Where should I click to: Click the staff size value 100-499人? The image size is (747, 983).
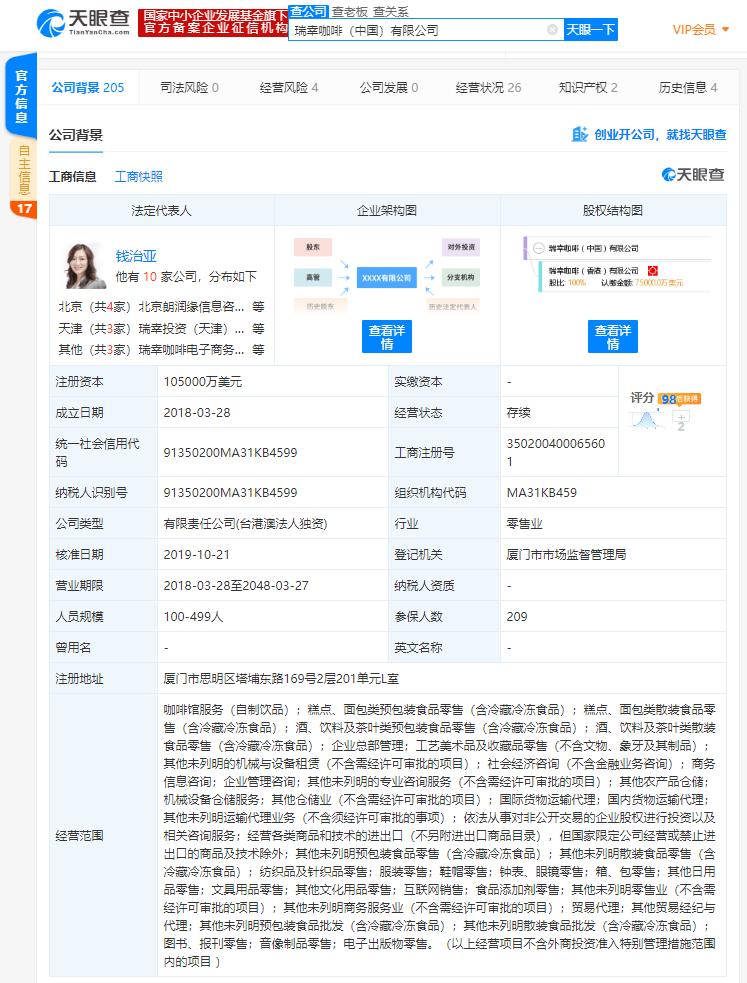[193, 617]
